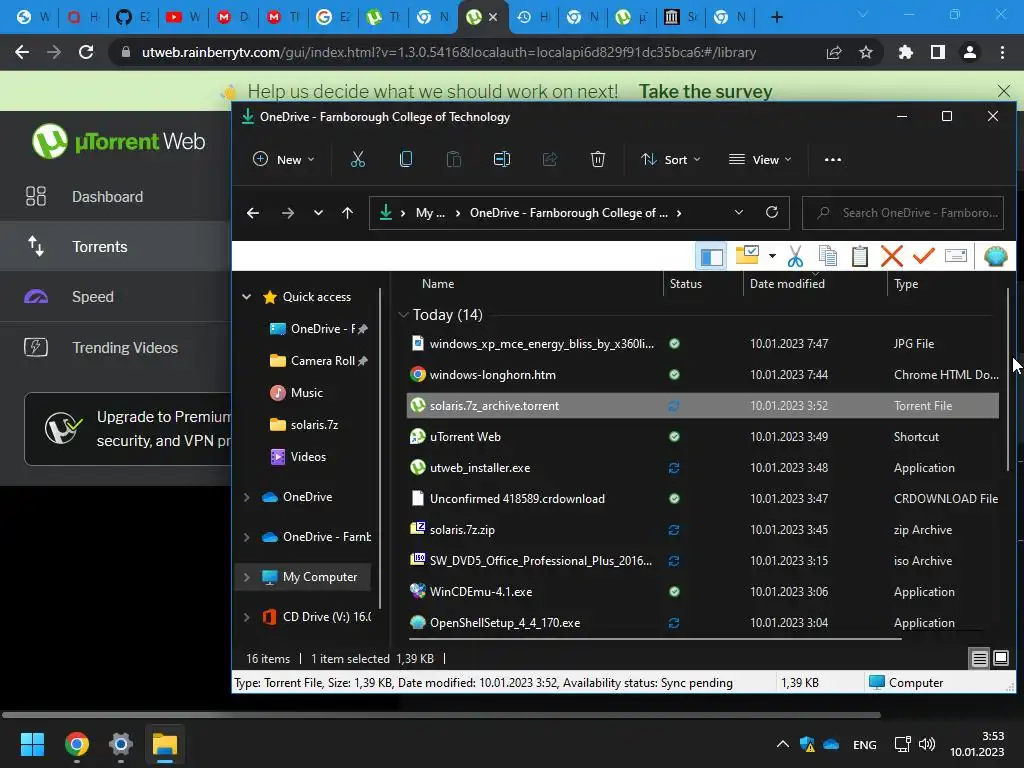Viewport: 1024px width, 768px height.
Task: Select Videos in navigation pane
Action: click(298, 456)
